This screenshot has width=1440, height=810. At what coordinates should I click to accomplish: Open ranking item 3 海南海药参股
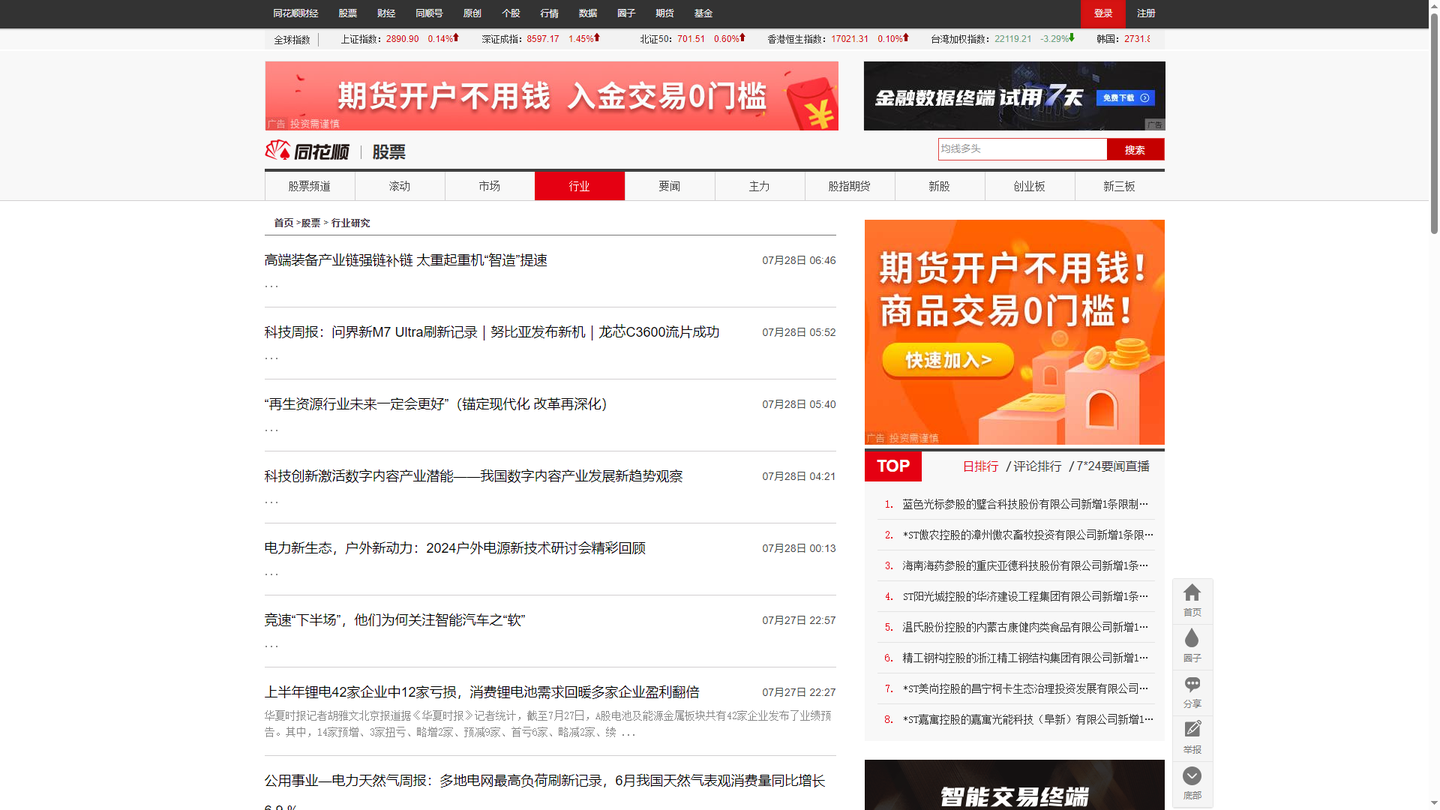1025,566
